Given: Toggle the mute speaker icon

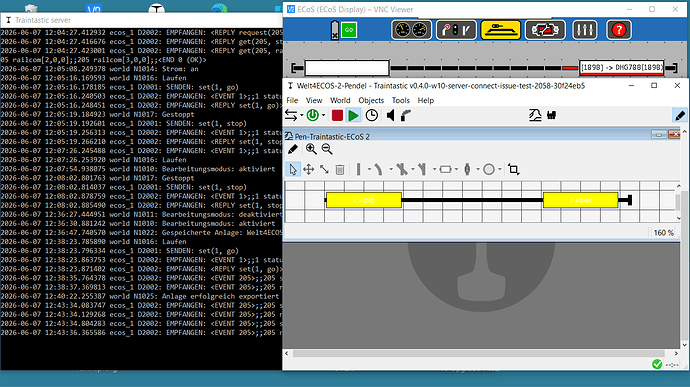Looking at the screenshot, I should [x=390, y=115].
